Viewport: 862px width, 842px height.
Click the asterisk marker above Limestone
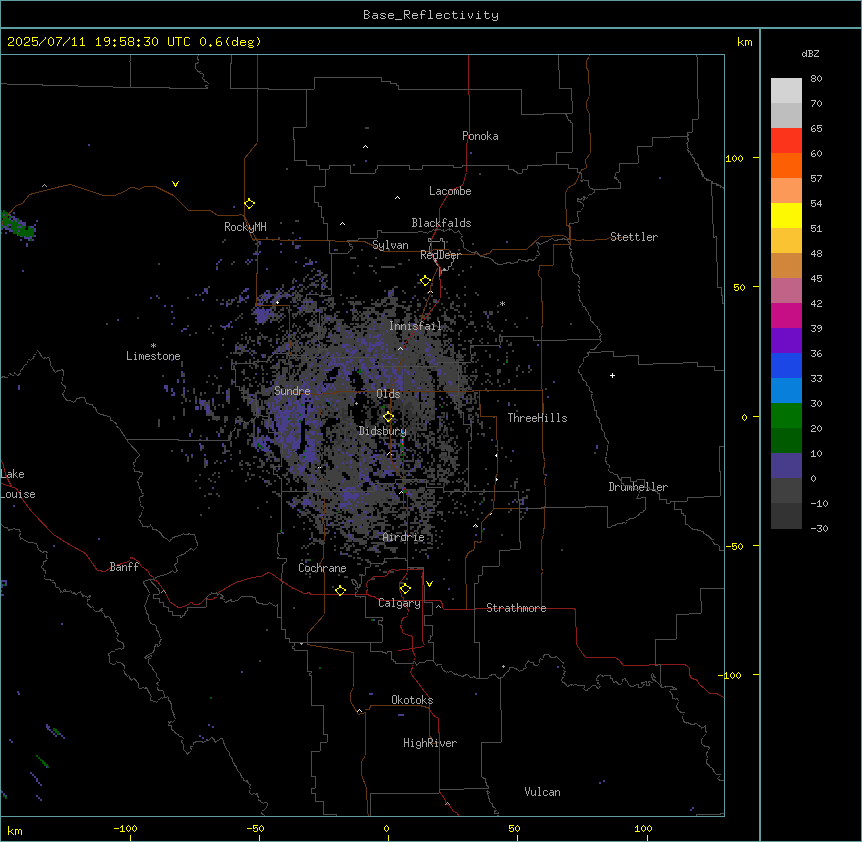pos(153,346)
